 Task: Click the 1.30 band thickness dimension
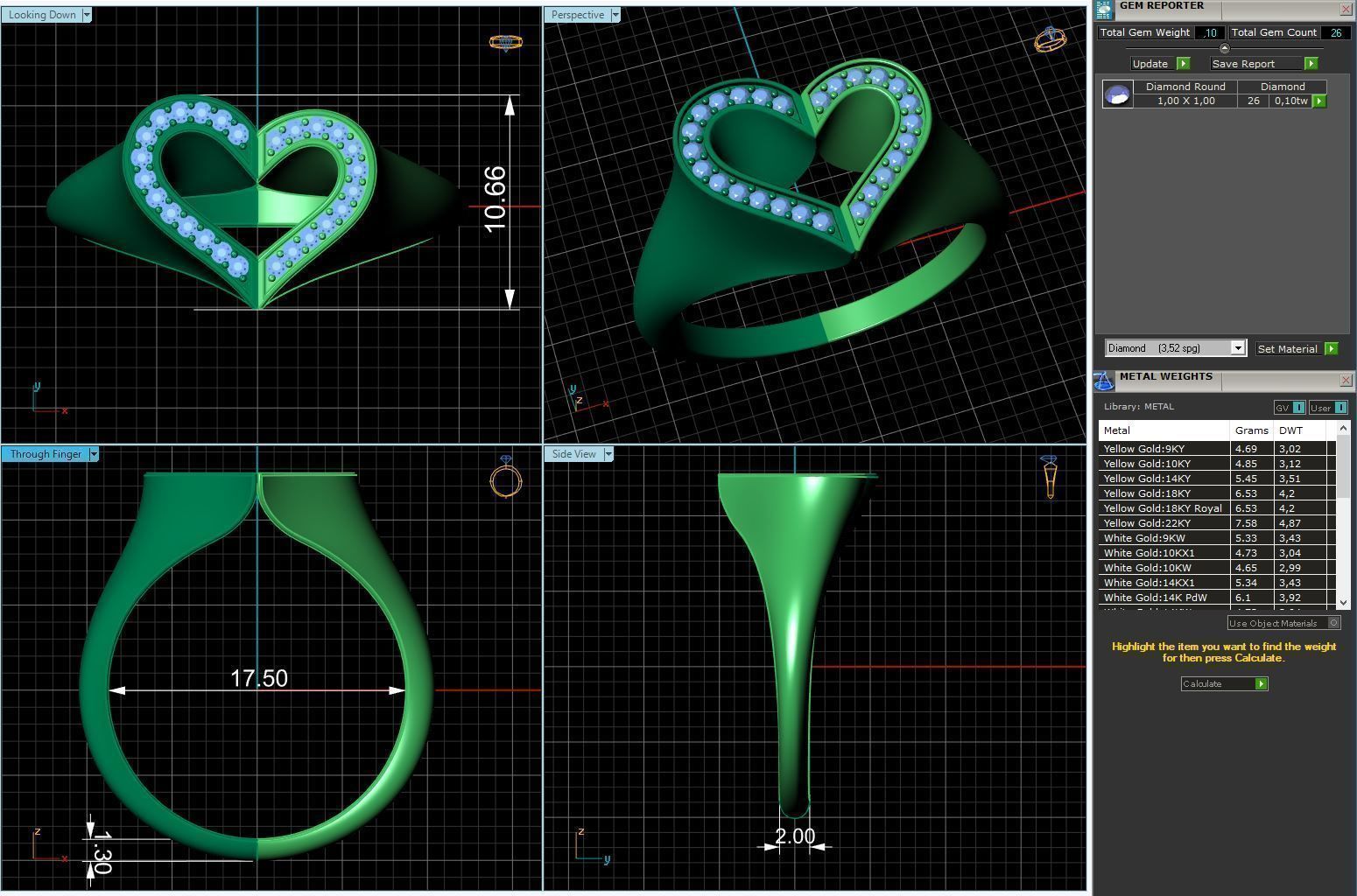tap(102, 853)
